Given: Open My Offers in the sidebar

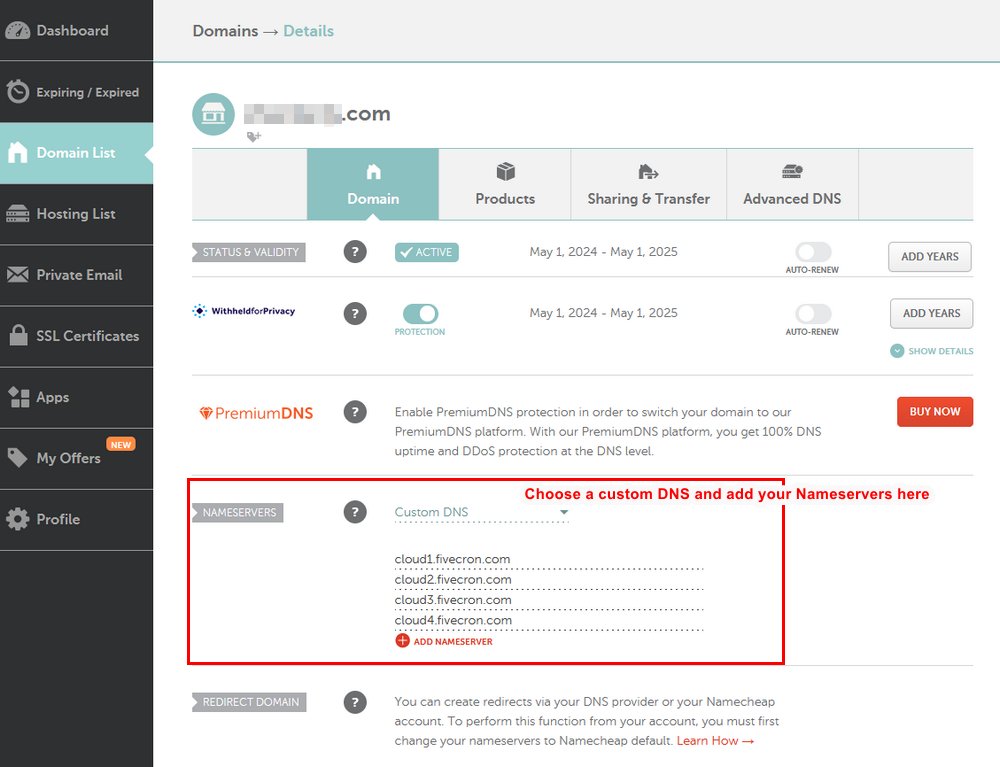Looking at the screenshot, I should pyautogui.click(x=77, y=458).
